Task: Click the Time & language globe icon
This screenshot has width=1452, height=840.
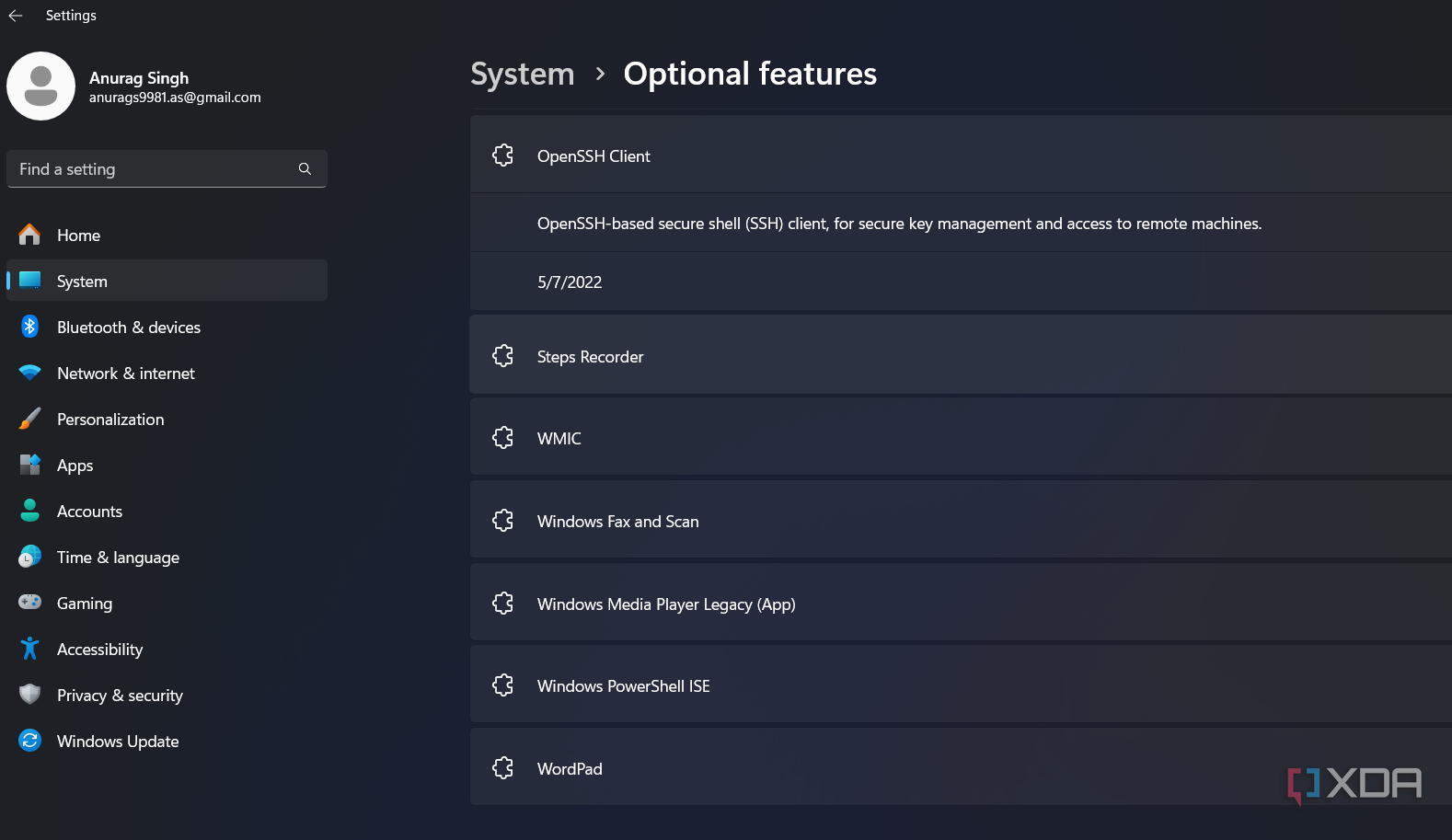Action: [x=29, y=557]
